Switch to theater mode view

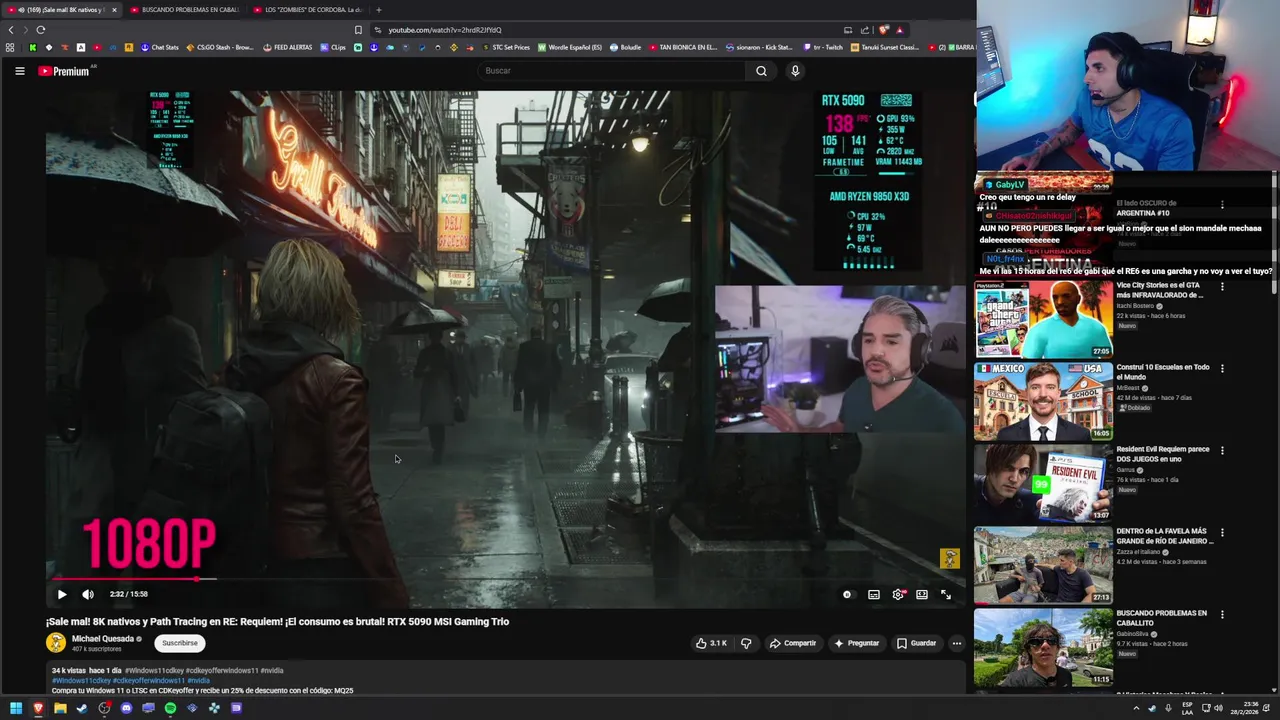click(922, 594)
